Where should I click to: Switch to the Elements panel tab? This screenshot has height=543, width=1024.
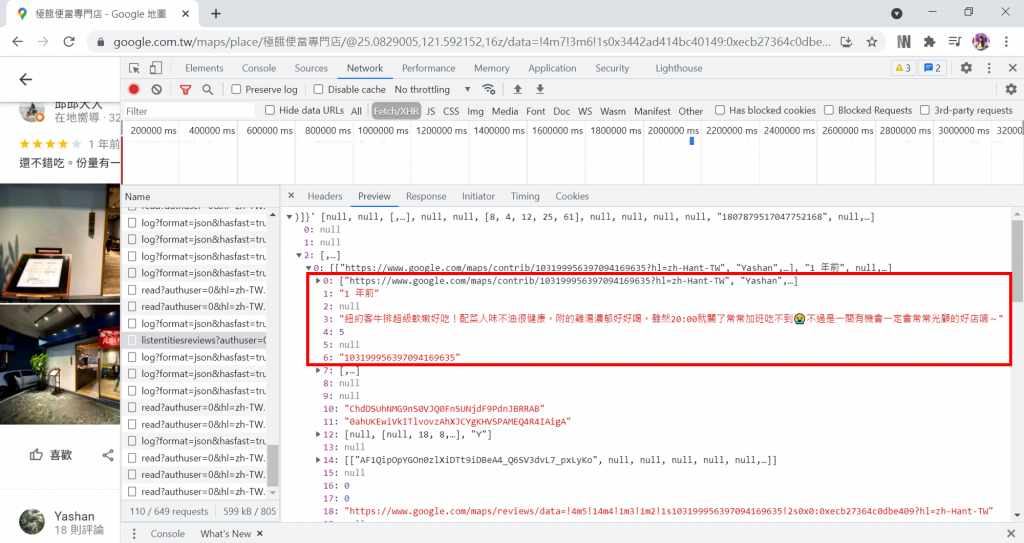[x=204, y=68]
